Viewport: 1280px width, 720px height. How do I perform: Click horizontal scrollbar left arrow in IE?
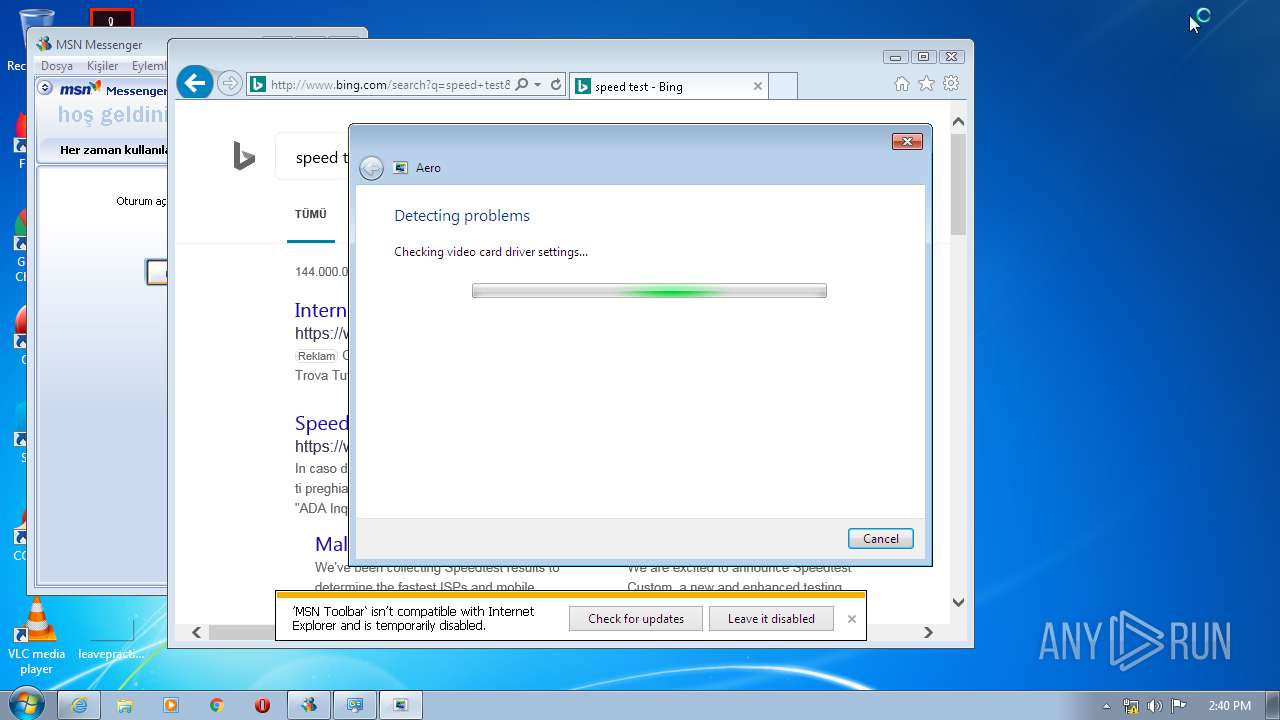click(x=196, y=632)
